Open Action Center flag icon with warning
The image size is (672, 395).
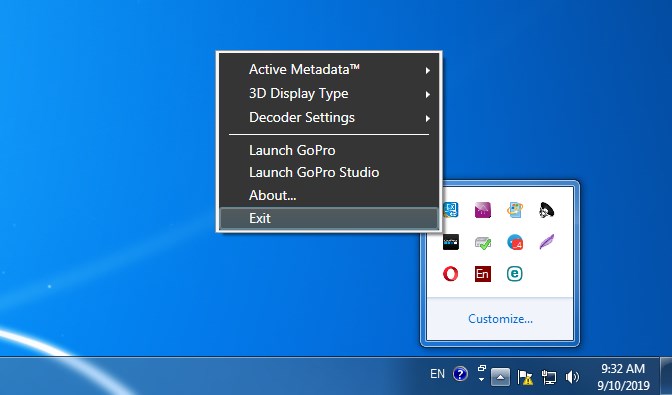pyautogui.click(x=525, y=377)
